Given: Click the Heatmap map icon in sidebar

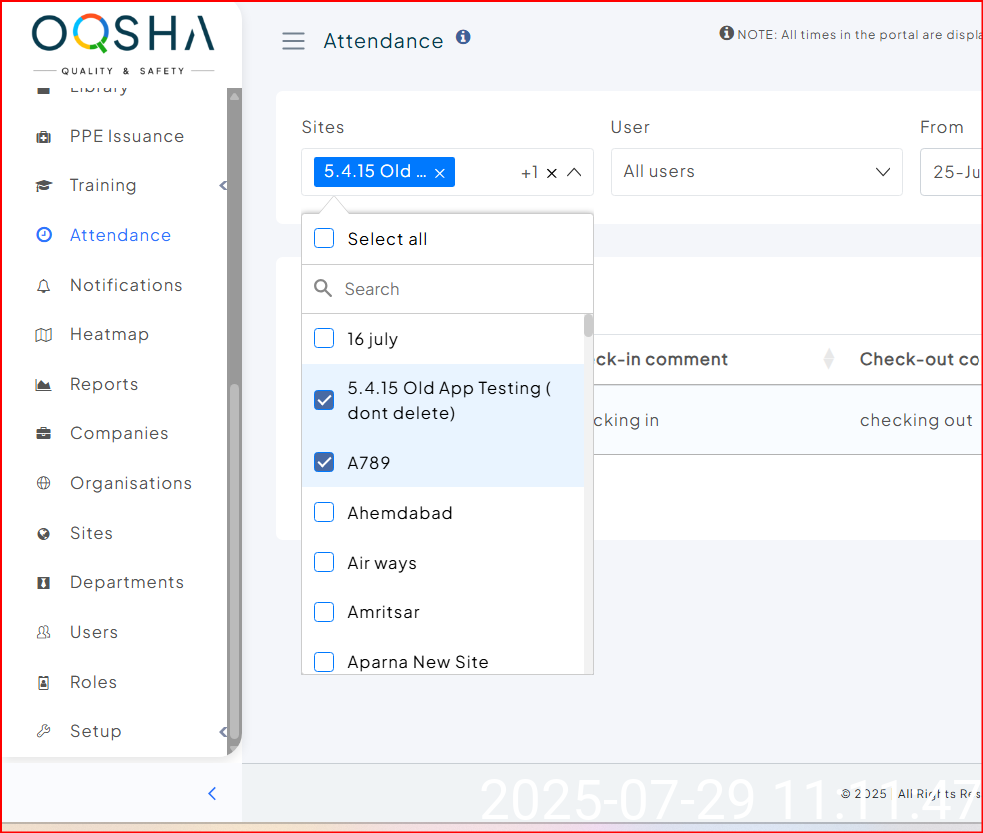Looking at the screenshot, I should pos(43,335).
